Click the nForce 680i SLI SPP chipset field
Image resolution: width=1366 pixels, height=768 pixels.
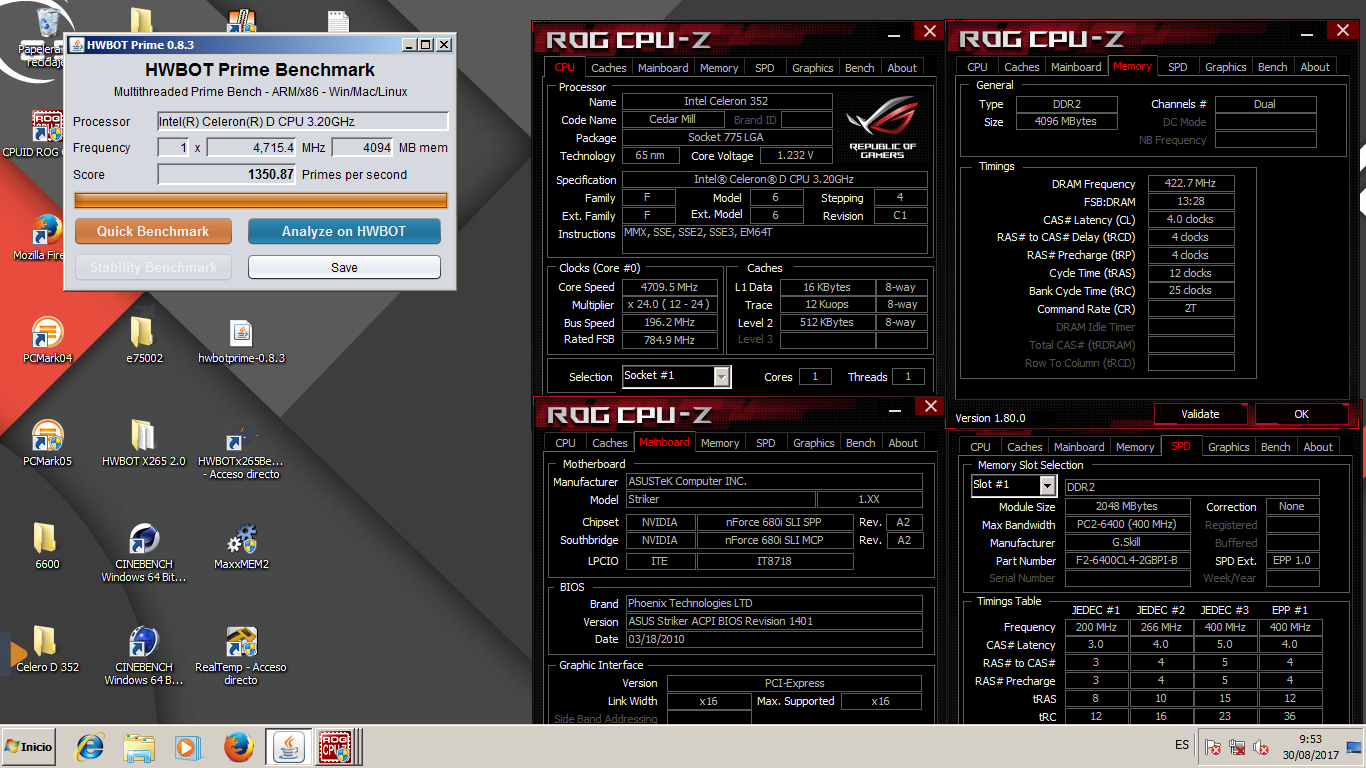pyautogui.click(x=775, y=522)
